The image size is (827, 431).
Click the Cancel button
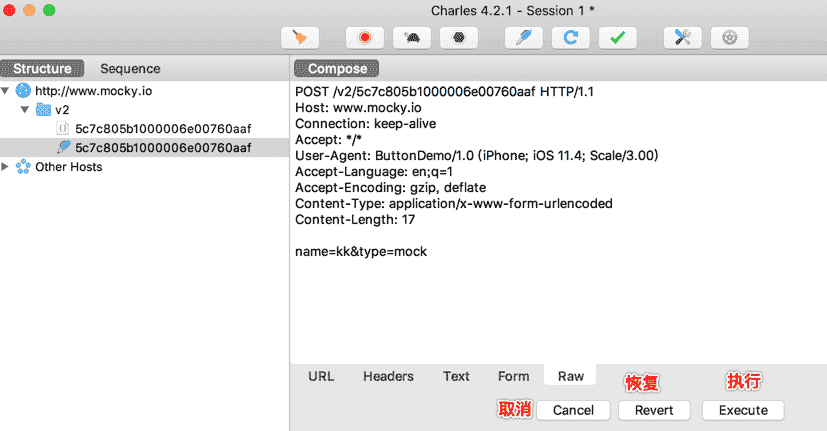(573, 410)
